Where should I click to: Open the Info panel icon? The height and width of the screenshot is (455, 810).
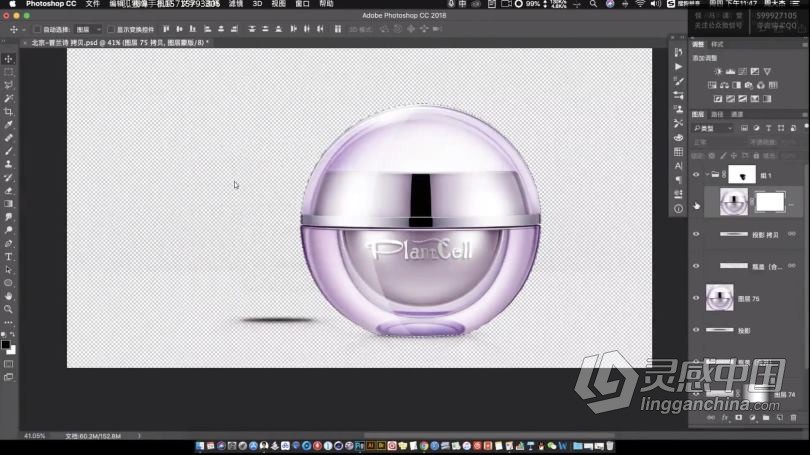click(x=678, y=209)
